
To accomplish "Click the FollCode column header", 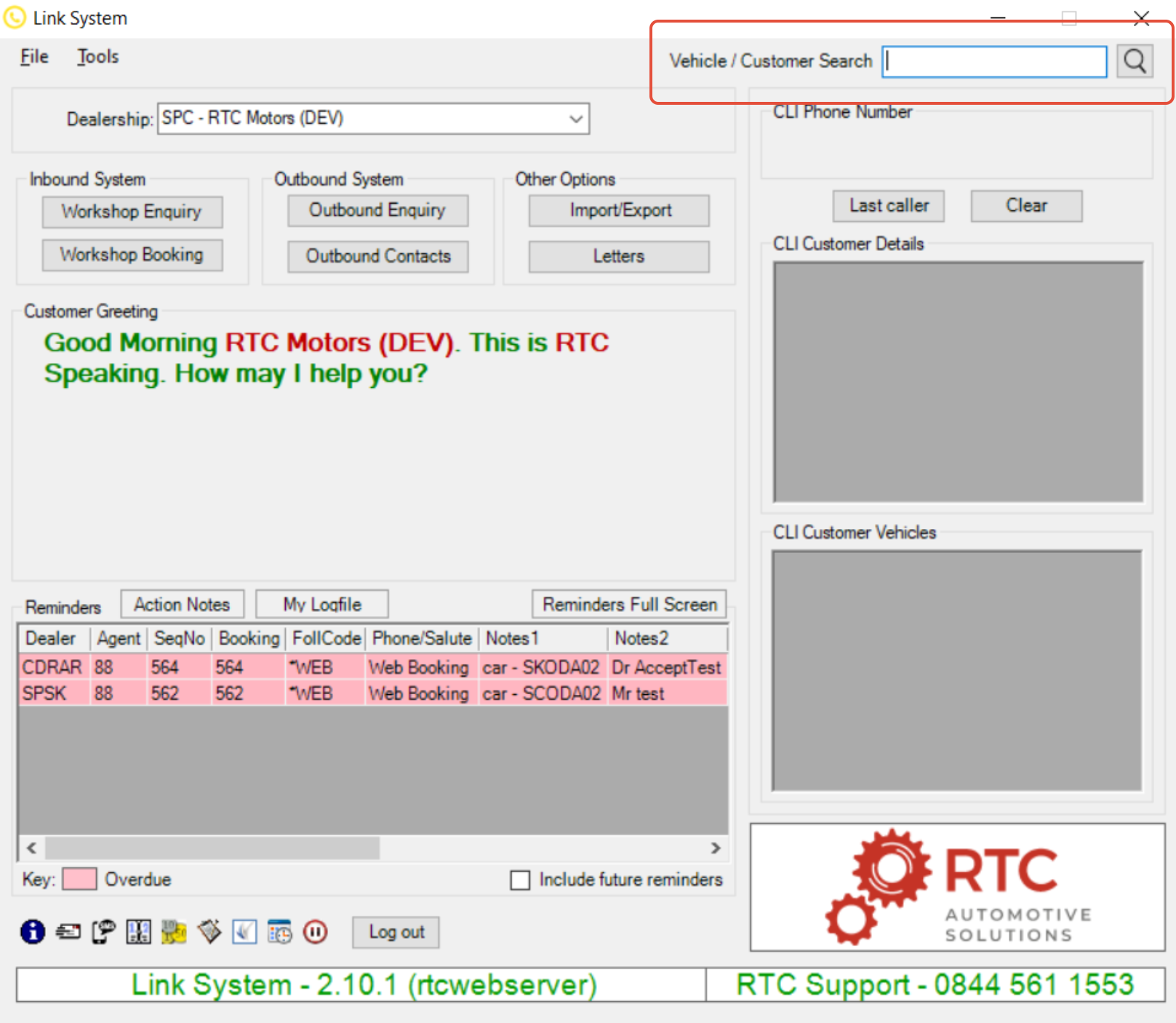I will [x=326, y=638].
